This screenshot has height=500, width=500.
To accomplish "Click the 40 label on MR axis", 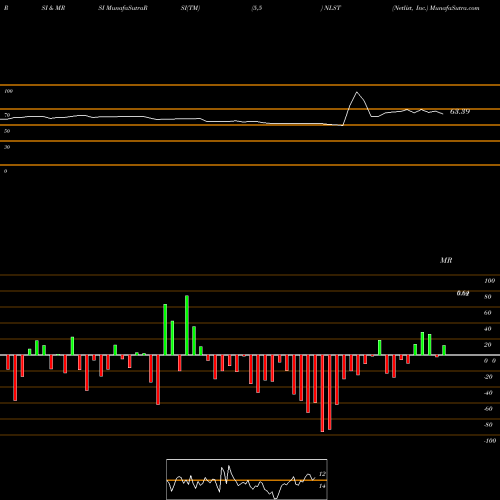I will (488, 329).
